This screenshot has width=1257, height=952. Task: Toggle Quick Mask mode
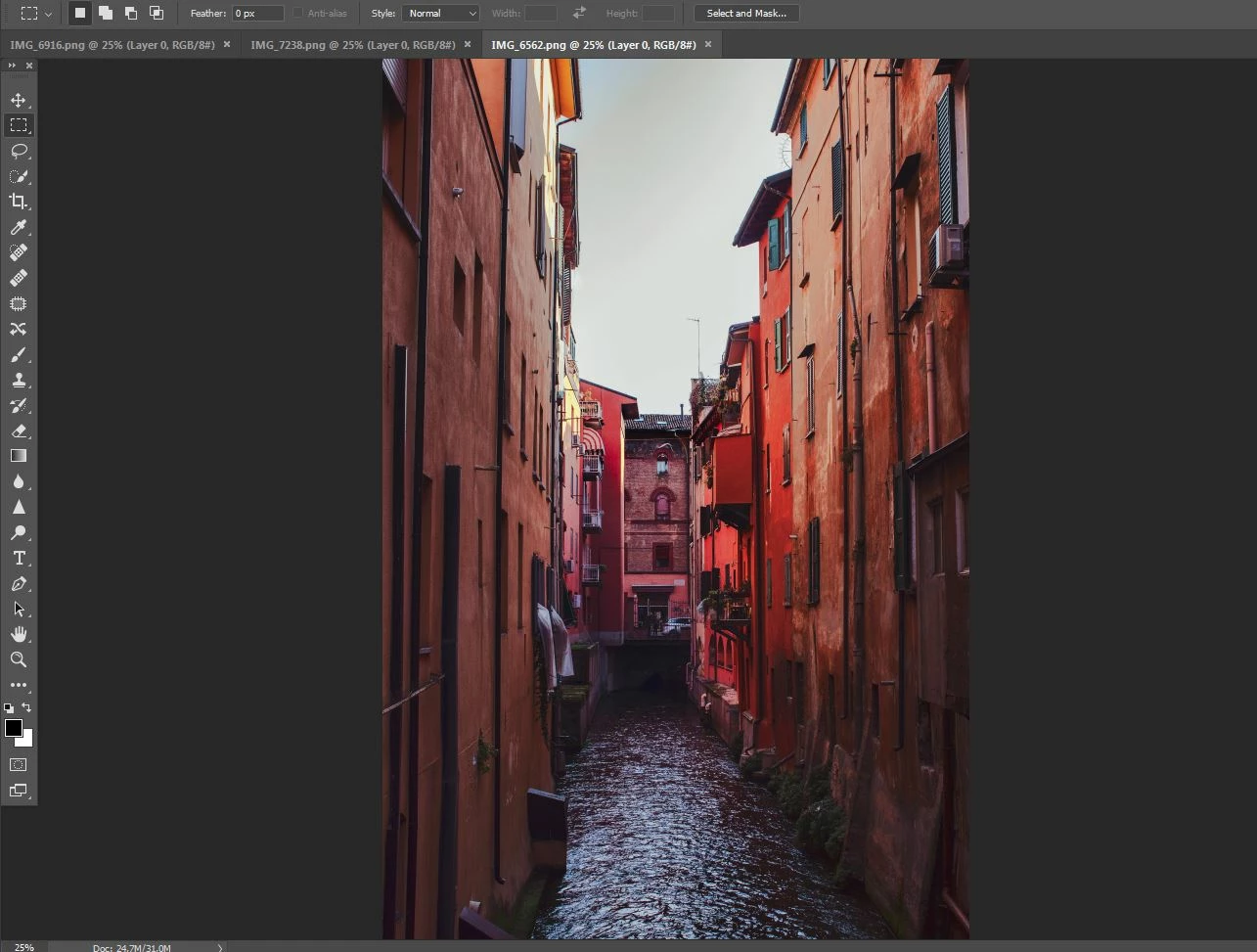[19, 764]
